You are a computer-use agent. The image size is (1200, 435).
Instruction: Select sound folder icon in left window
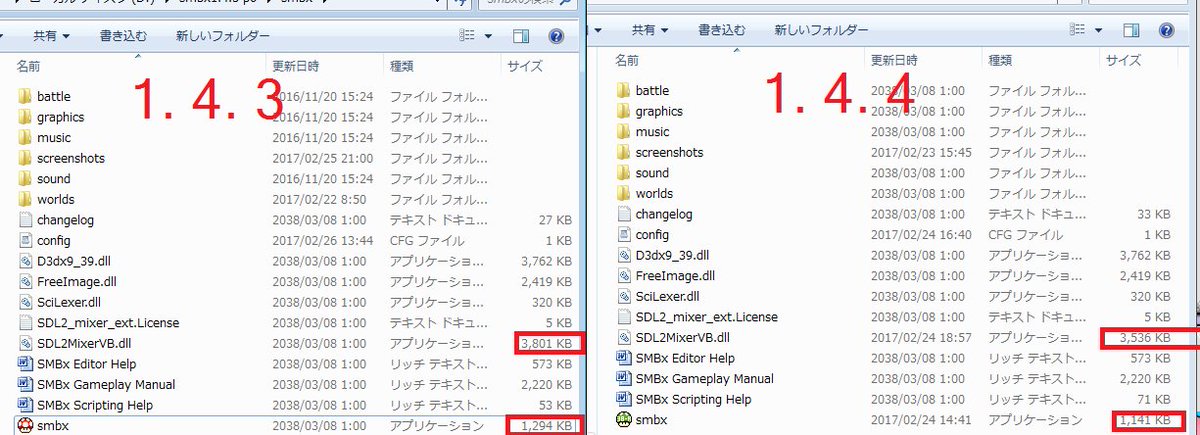click(24, 179)
